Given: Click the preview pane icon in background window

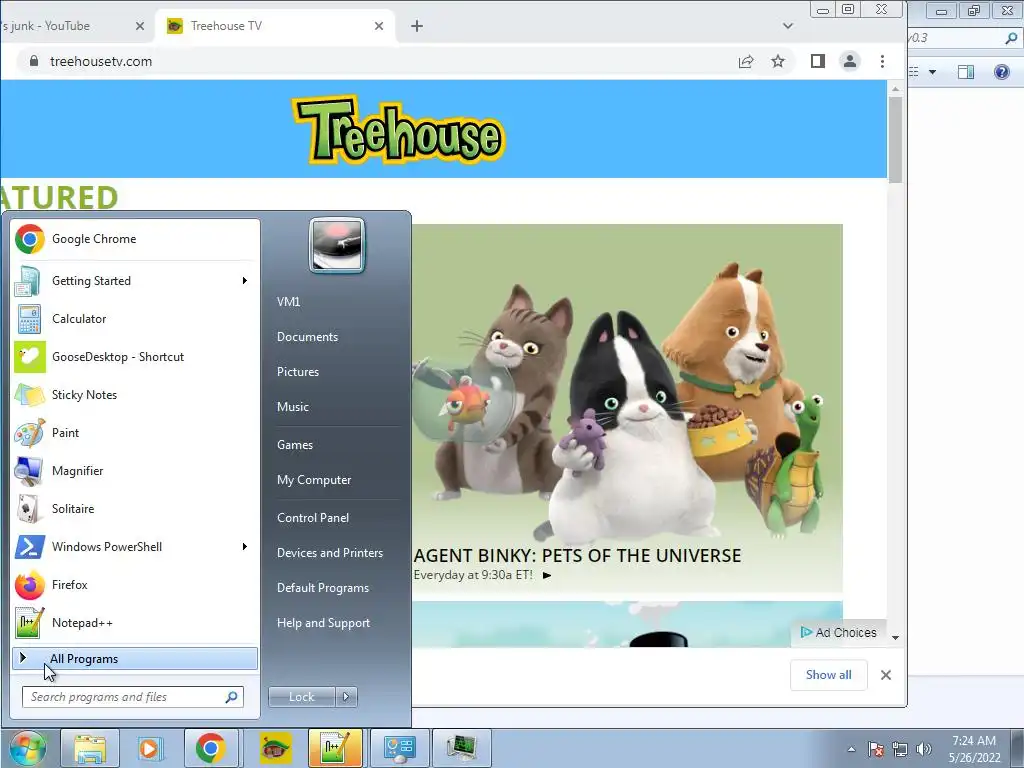Looking at the screenshot, I should [966, 72].
